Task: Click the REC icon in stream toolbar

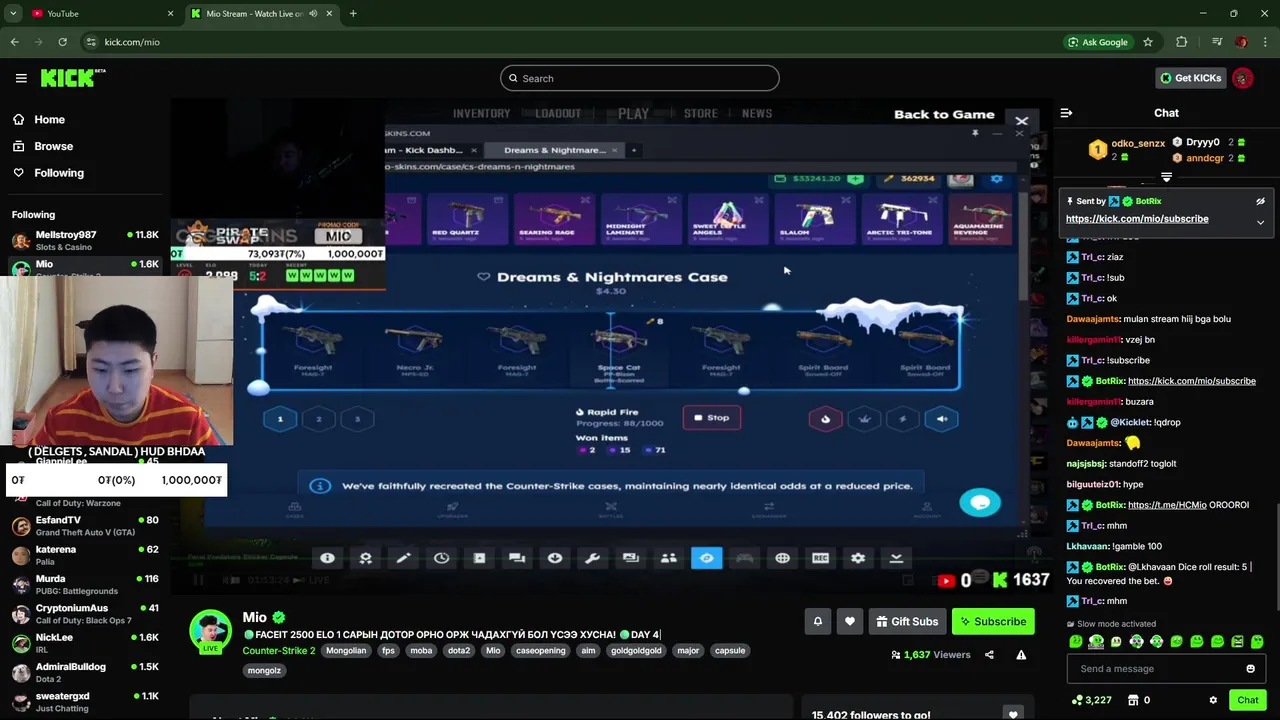Action: 820,558
